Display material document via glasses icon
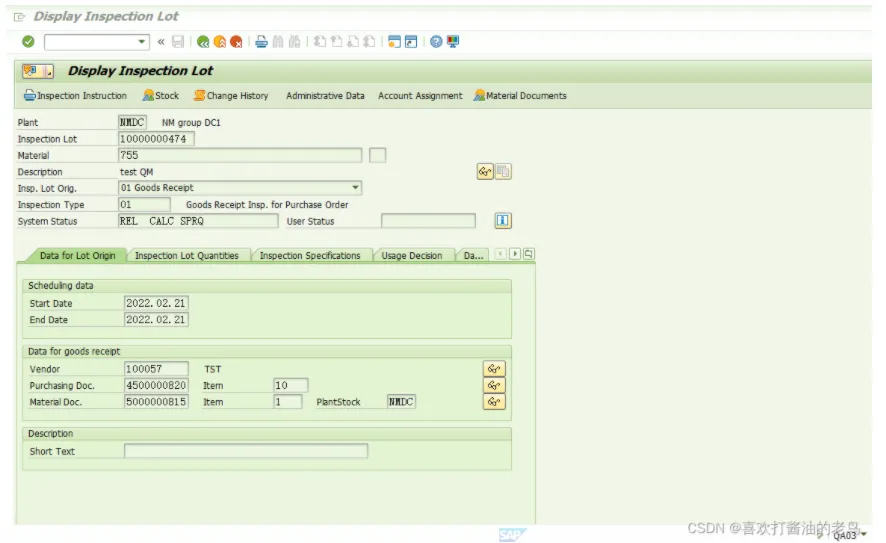886x543 pixels. click(x=494, y=401)
